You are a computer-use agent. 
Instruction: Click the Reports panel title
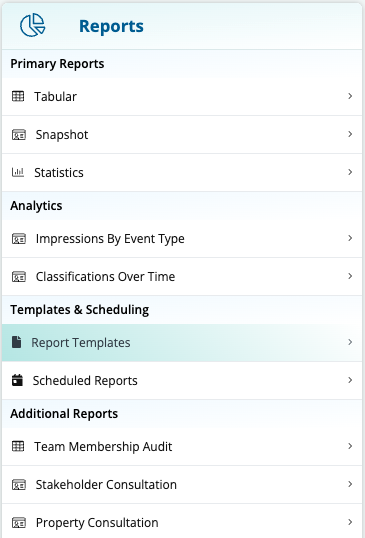111,26
